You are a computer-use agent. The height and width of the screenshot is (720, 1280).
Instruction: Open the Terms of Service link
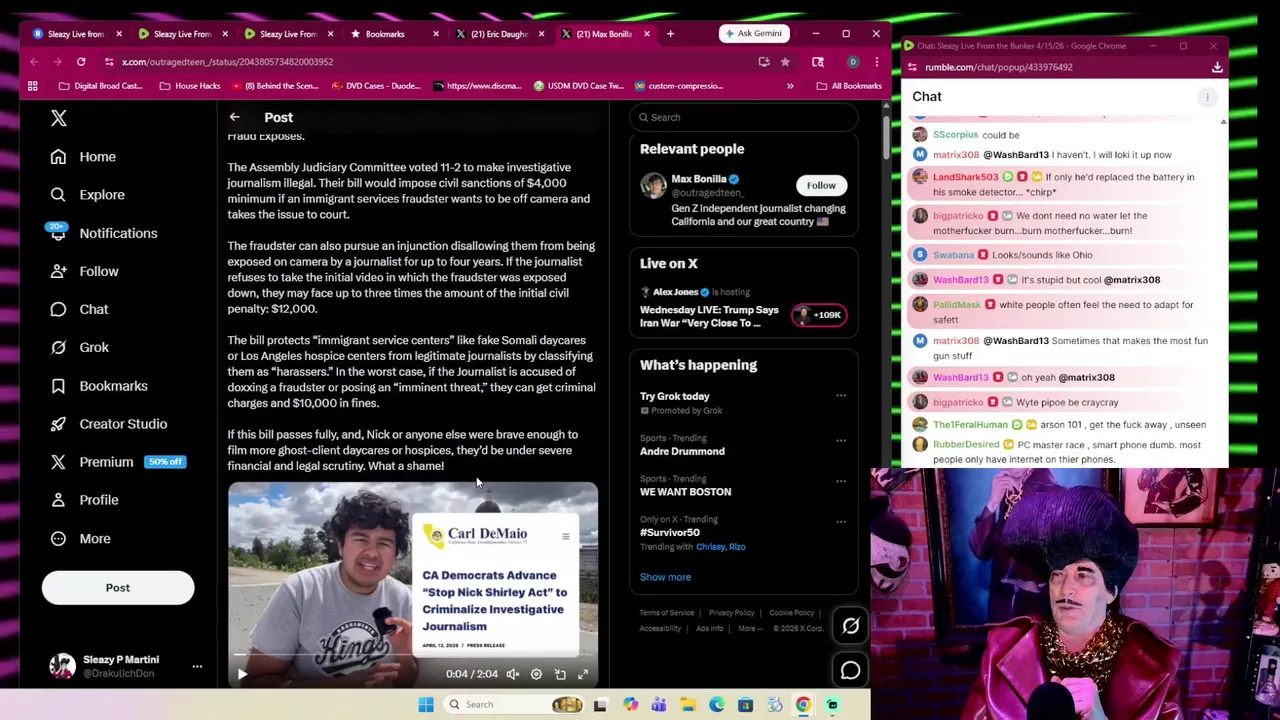667,613
